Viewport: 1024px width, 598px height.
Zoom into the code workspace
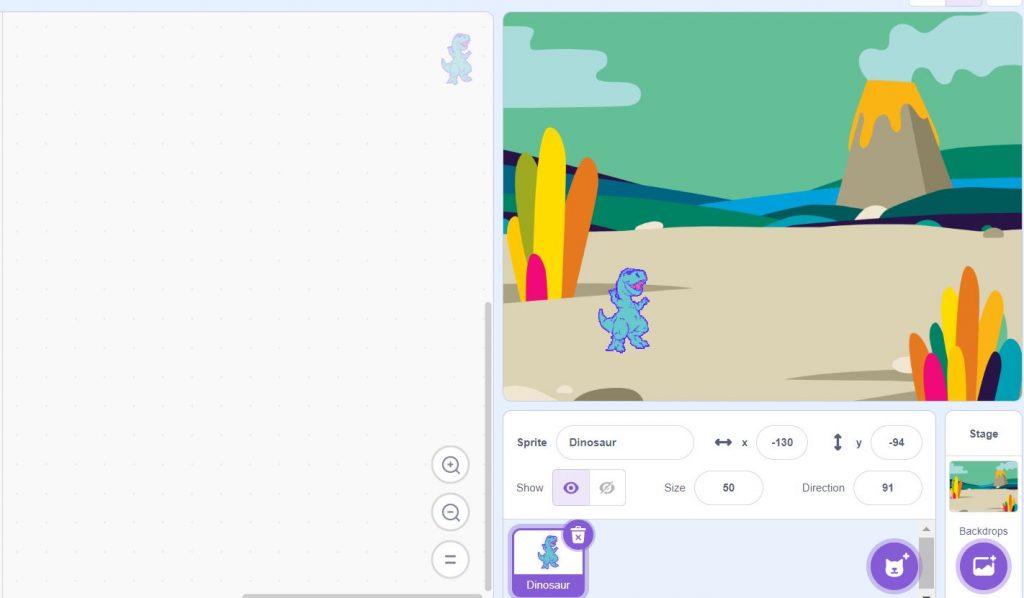click(450, 465)
